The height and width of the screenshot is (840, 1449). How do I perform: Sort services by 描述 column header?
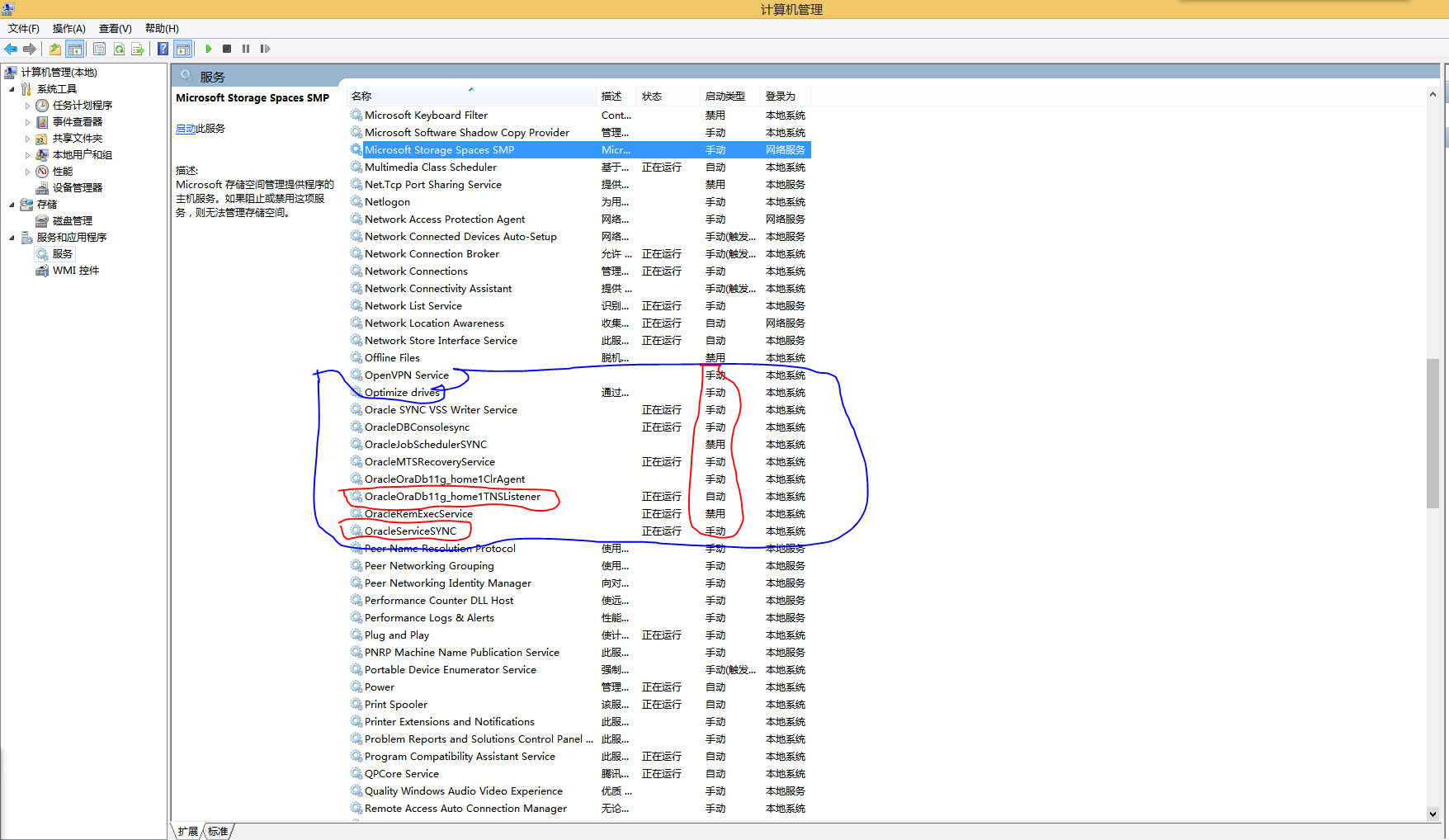pos(616,97)
